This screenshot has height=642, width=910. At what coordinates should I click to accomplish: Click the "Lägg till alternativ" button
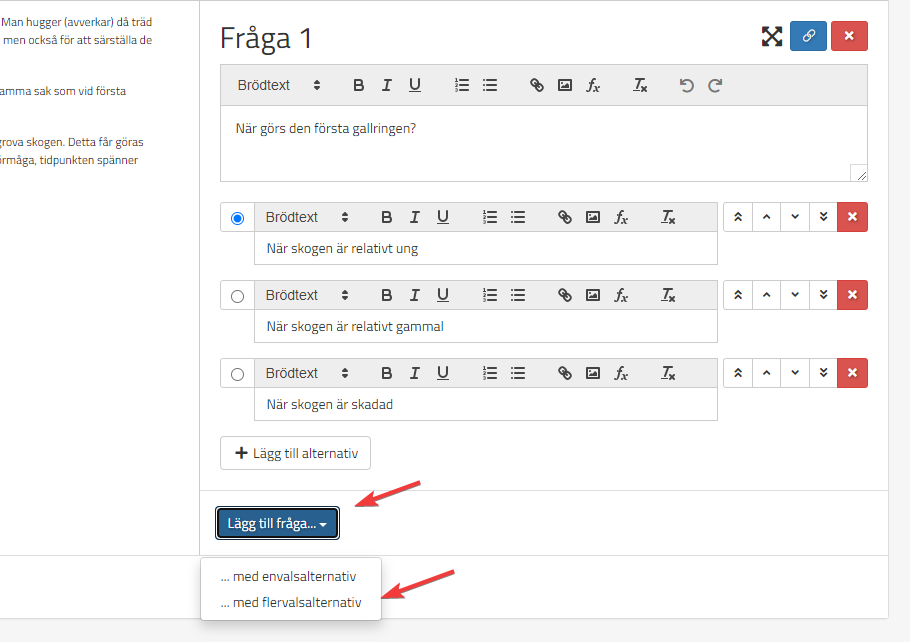click(x=295, y=453)
